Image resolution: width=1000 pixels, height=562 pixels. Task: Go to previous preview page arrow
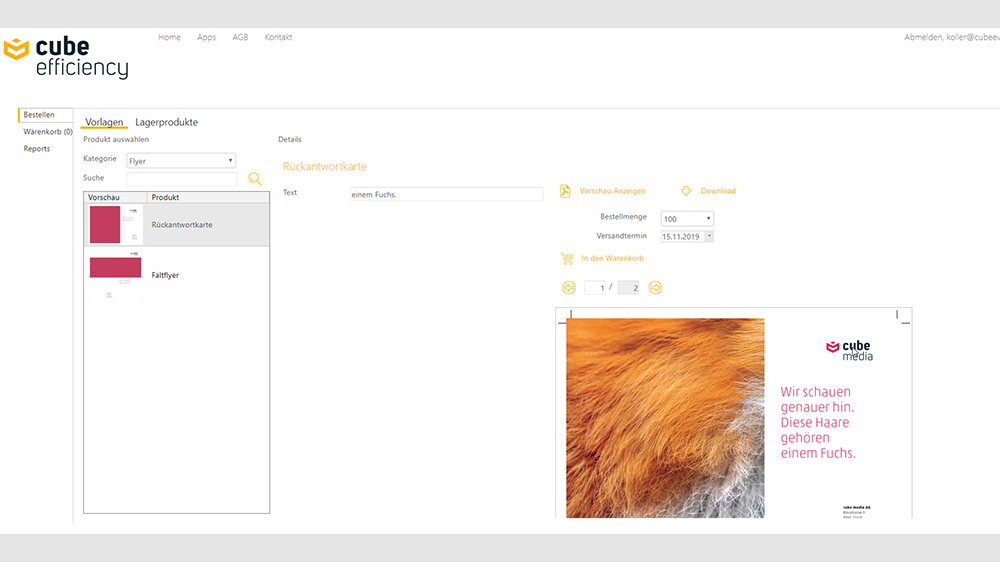(569, 288)
